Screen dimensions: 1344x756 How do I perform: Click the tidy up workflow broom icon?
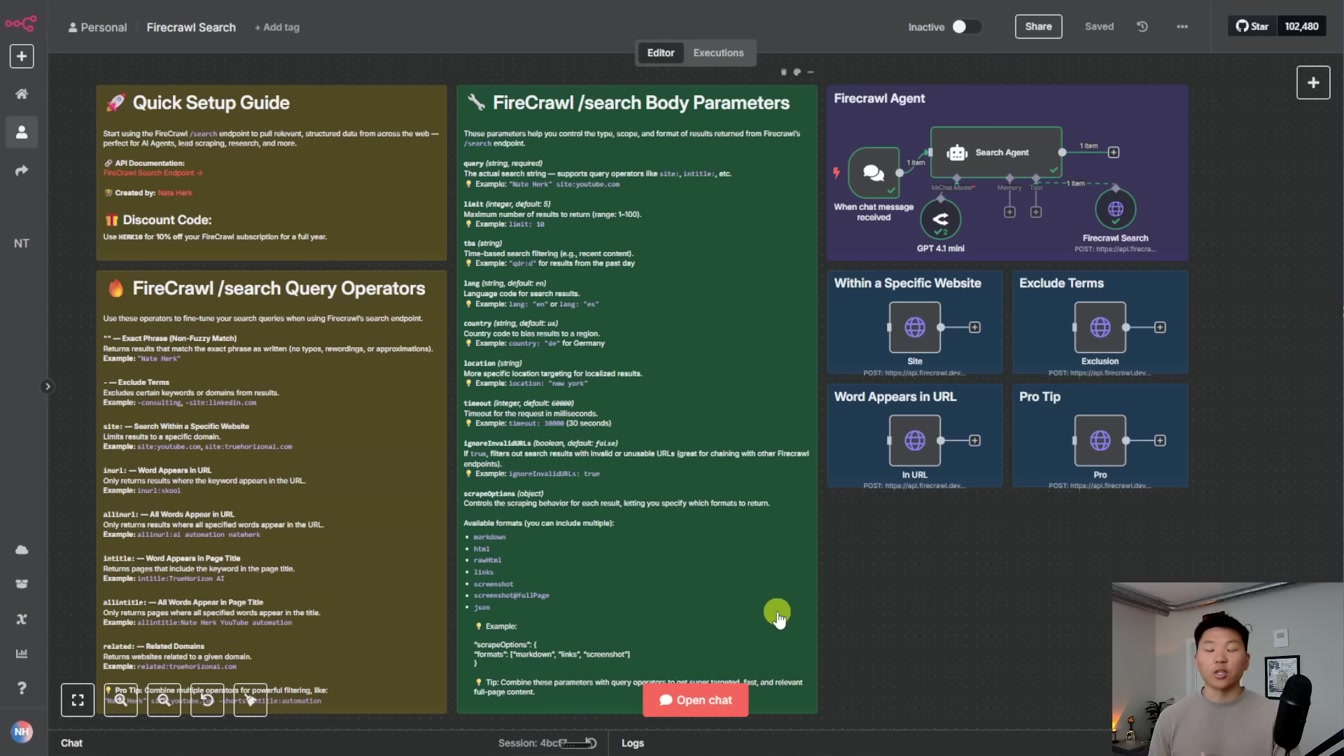250,700
